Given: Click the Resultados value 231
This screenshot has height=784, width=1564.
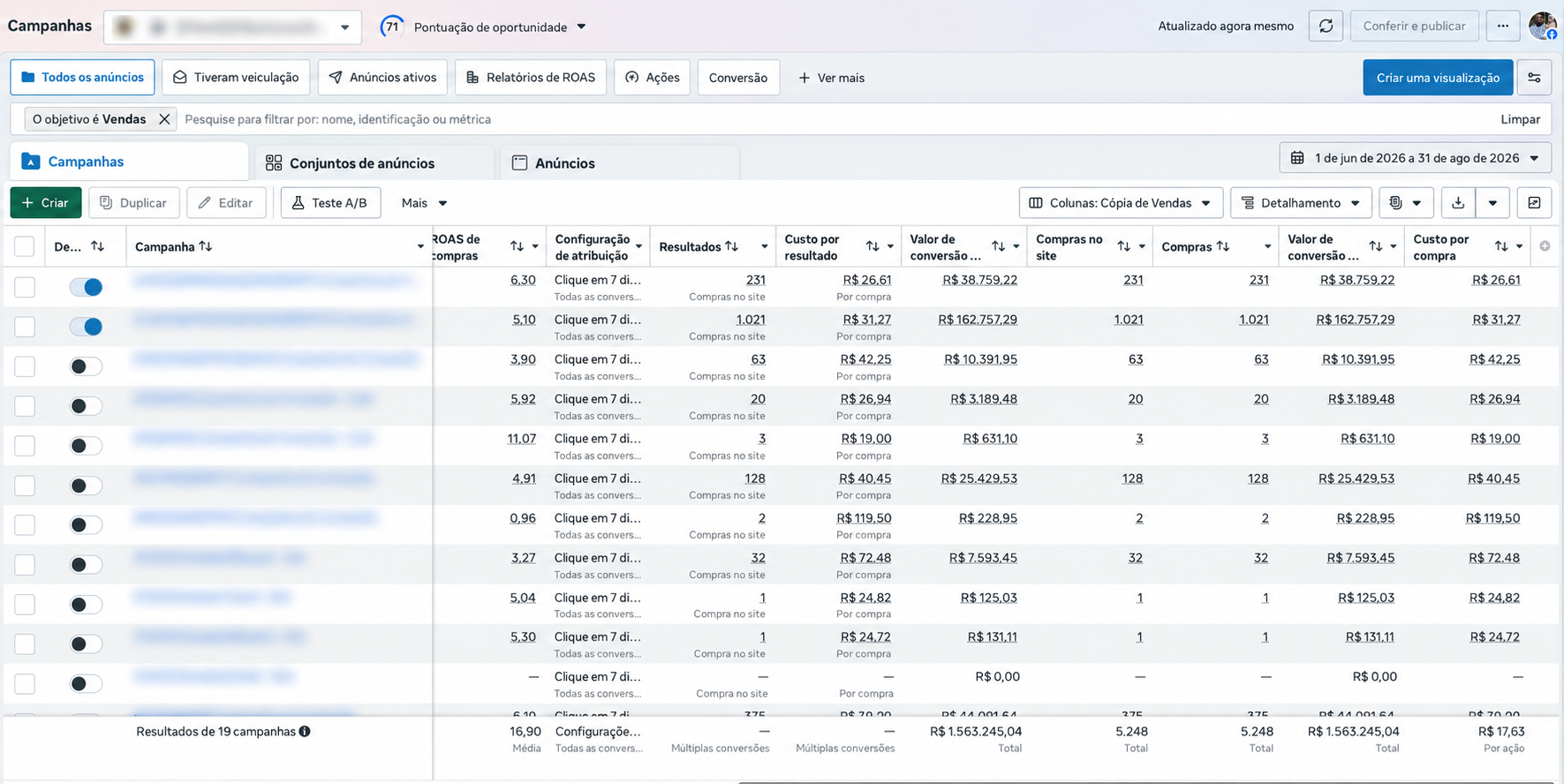Looking at the screenshot, I should (755, 280).
